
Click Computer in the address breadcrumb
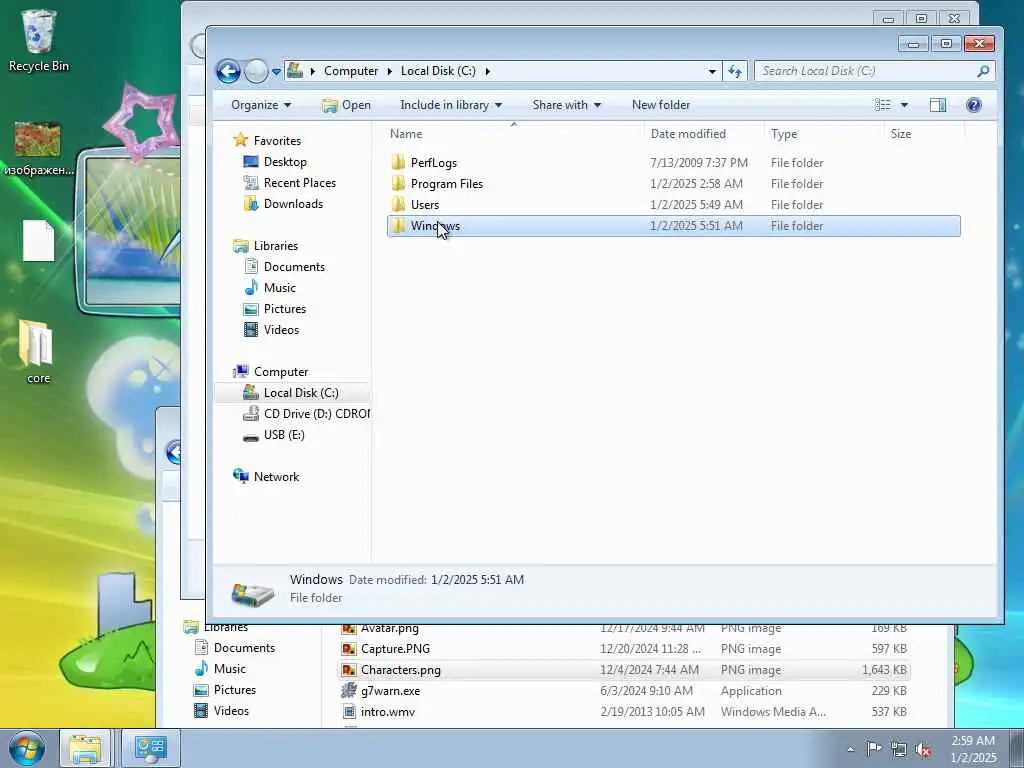(x=351, y=71)
